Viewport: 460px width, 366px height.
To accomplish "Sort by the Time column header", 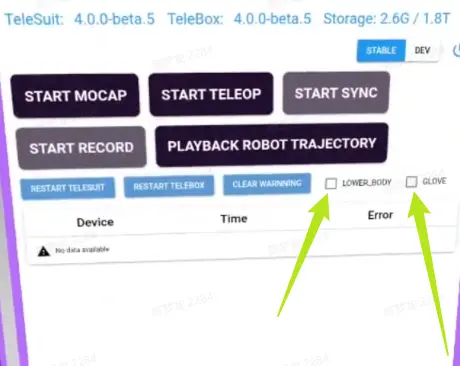I will point(234,219).
